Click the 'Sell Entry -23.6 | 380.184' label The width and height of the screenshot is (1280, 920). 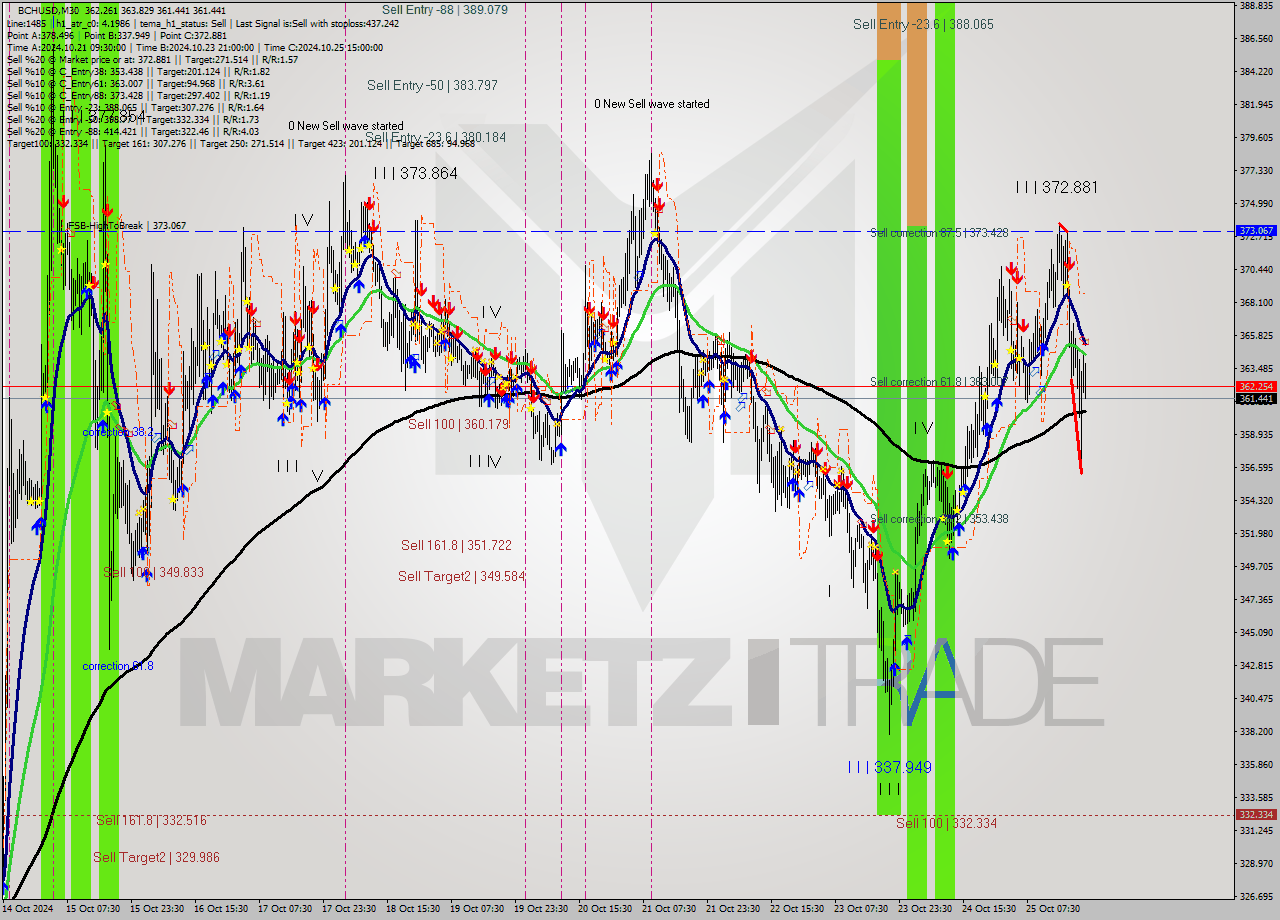pos(435,137)
